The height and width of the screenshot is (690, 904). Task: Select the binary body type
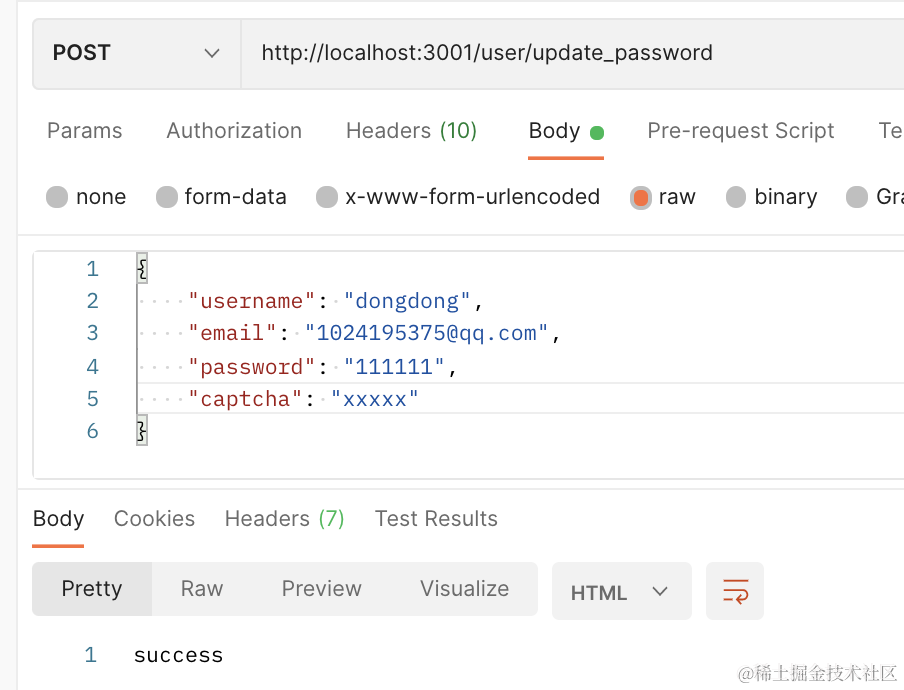tap(736, 197)
